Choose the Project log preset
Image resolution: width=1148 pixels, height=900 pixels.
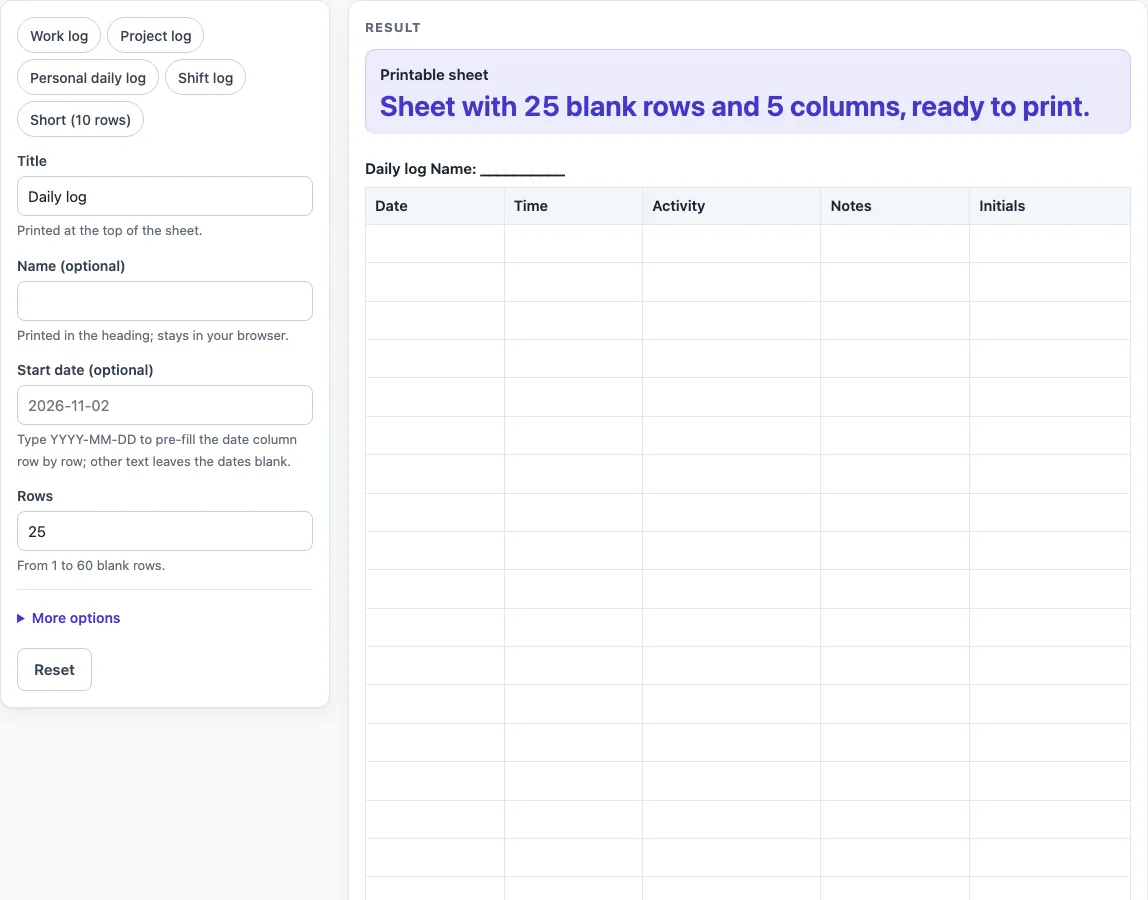click(x=155, y=36)
